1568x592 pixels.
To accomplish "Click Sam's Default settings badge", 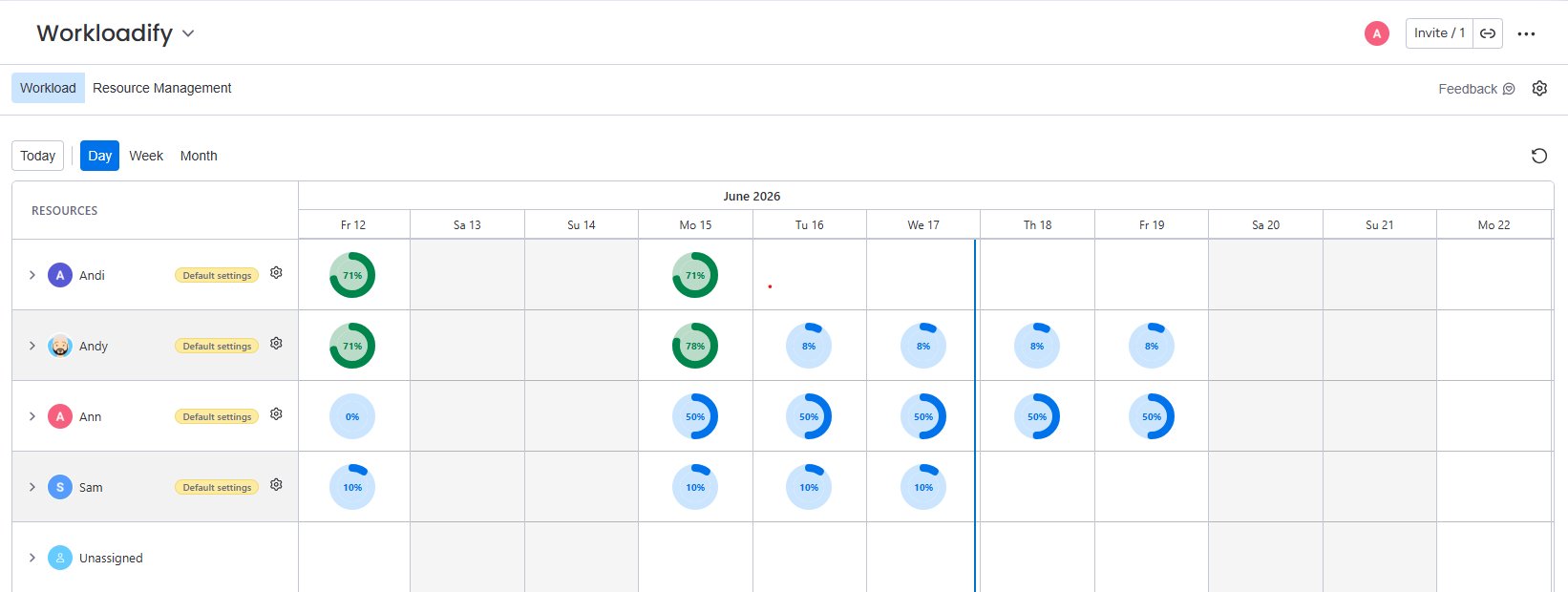I will point(217,487).
